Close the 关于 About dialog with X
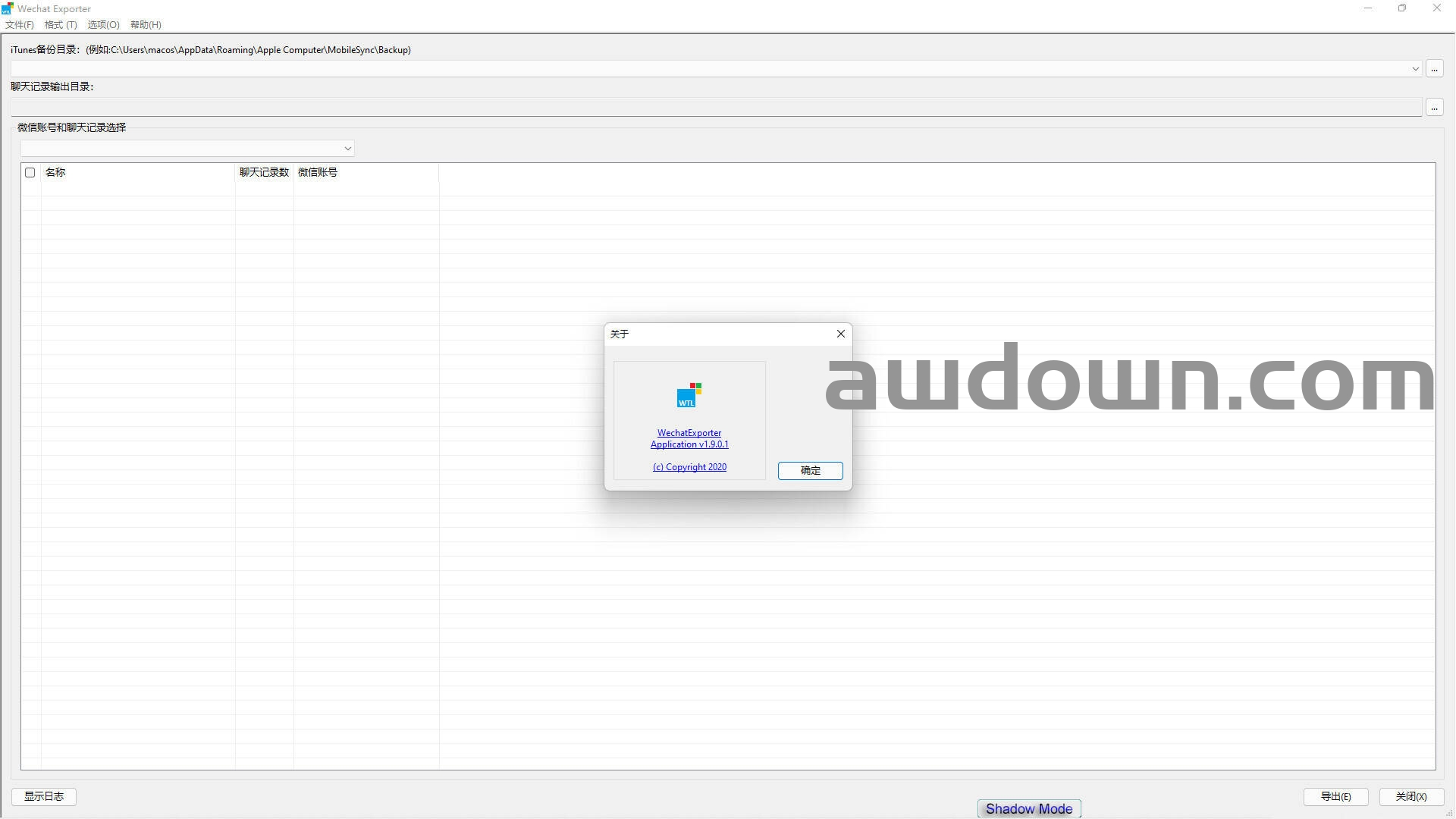This screenshot has width=1456, height=819. (x=840, y=334)
